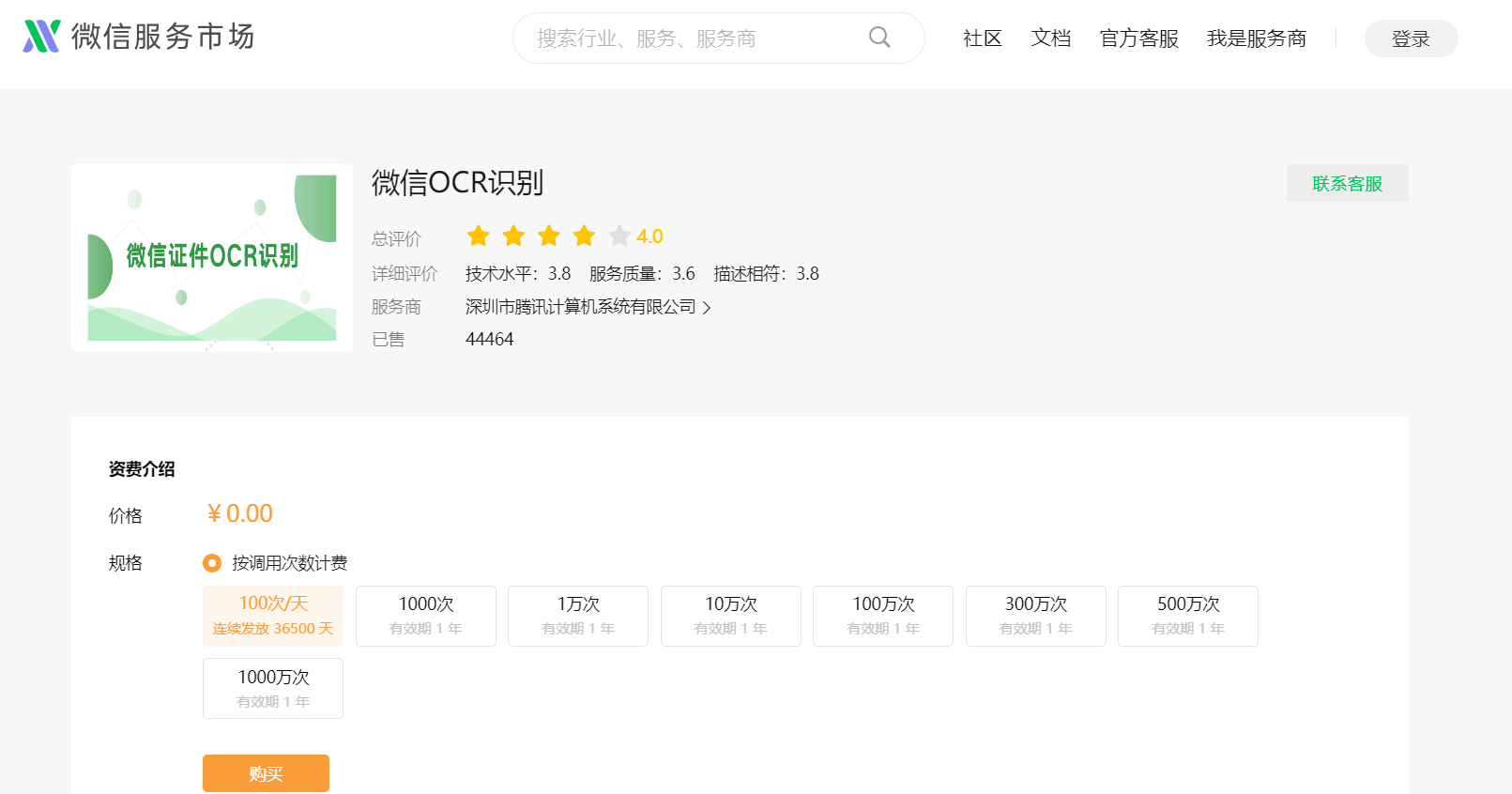Click the third rating star
1512x794 pixels.
pos(549,236)
